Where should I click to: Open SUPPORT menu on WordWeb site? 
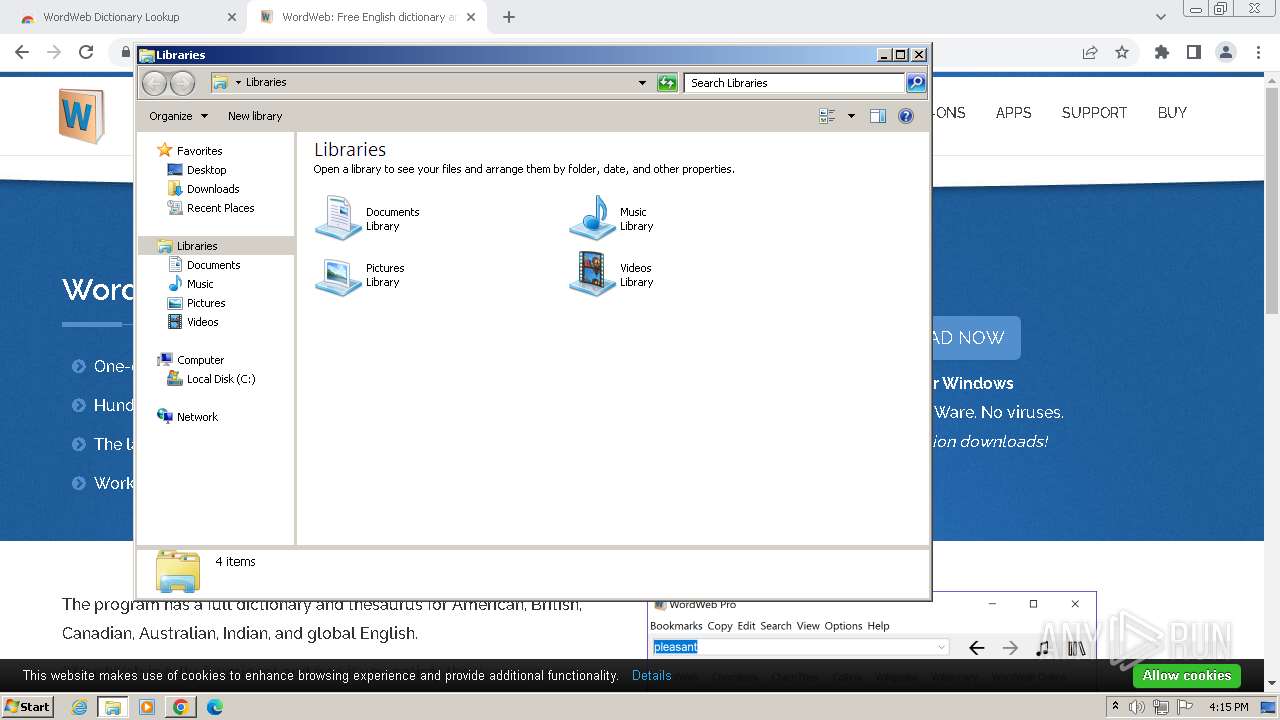click(1094, 113)
